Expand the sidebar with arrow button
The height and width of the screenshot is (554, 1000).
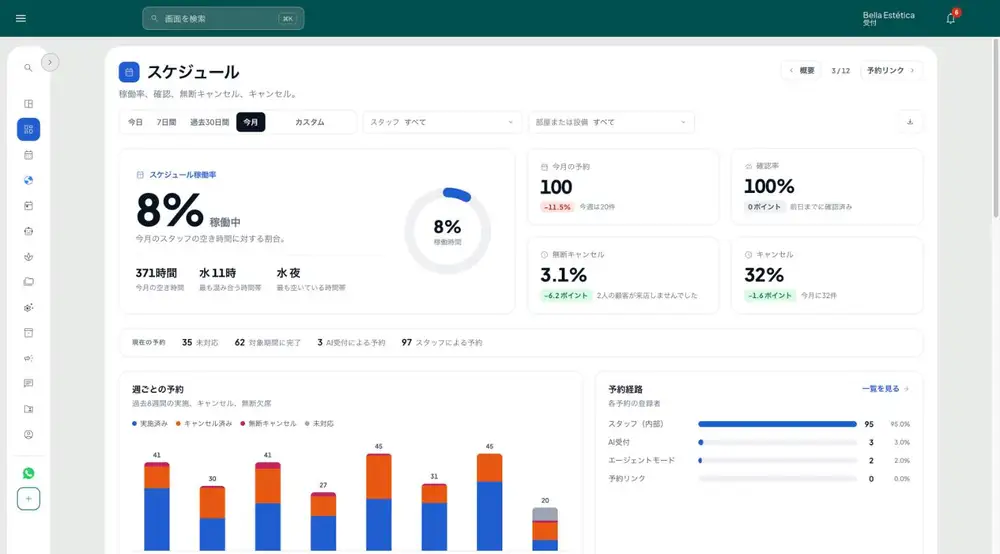[50, 62]
